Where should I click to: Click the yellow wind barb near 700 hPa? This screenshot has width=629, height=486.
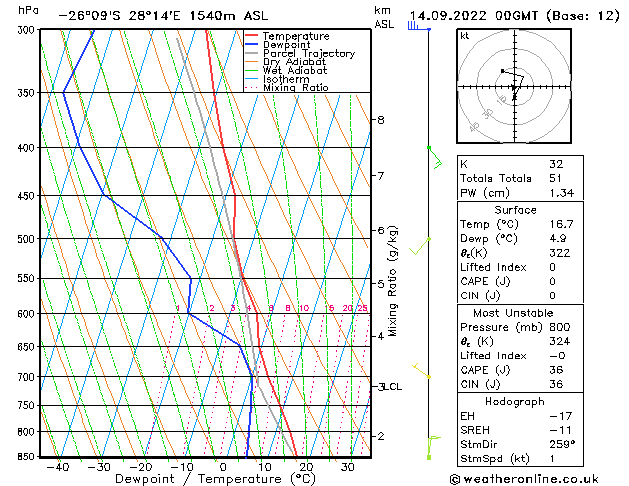(x=423, y=373)
